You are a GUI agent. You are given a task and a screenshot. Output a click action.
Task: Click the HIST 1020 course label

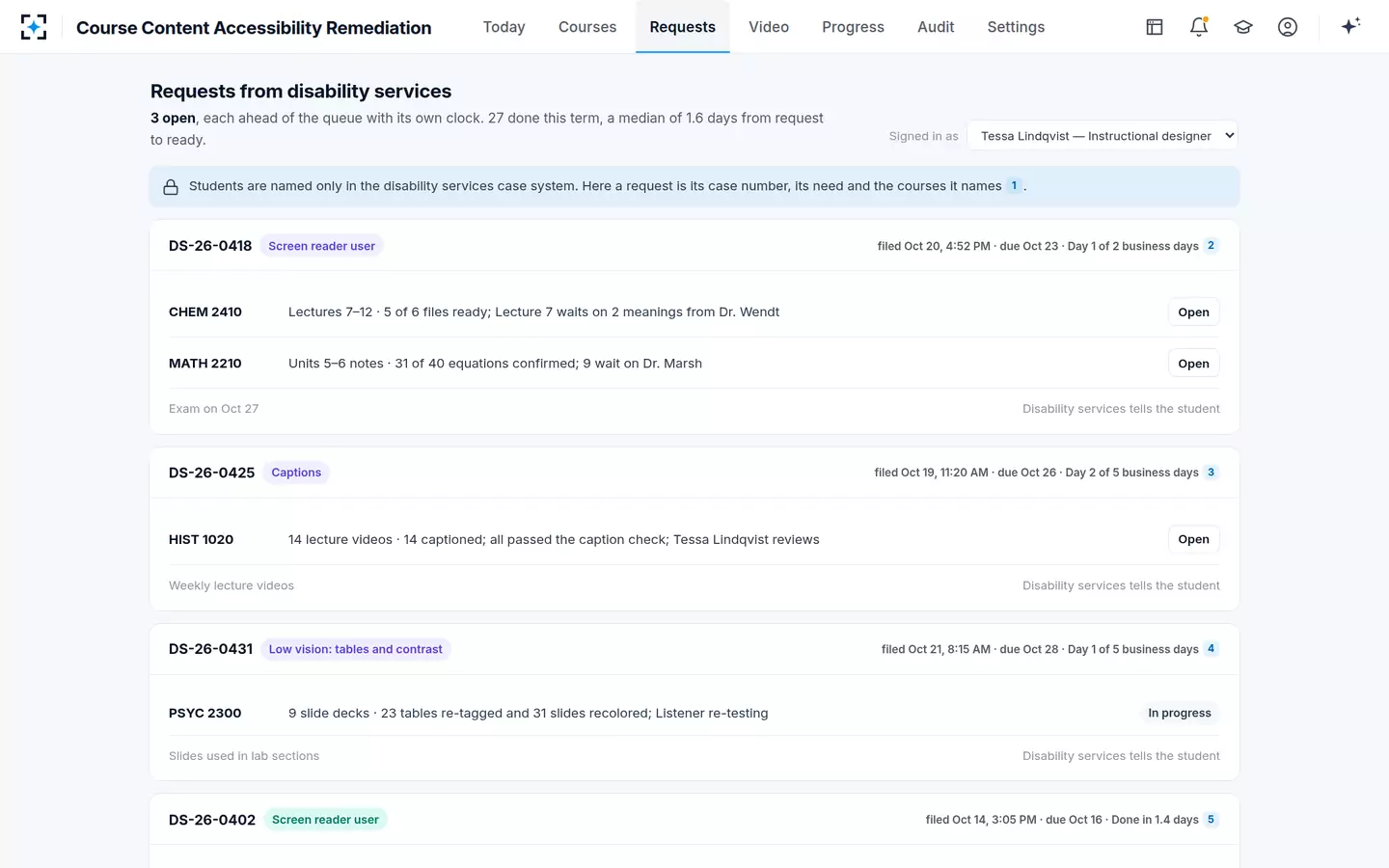(201, 539)
